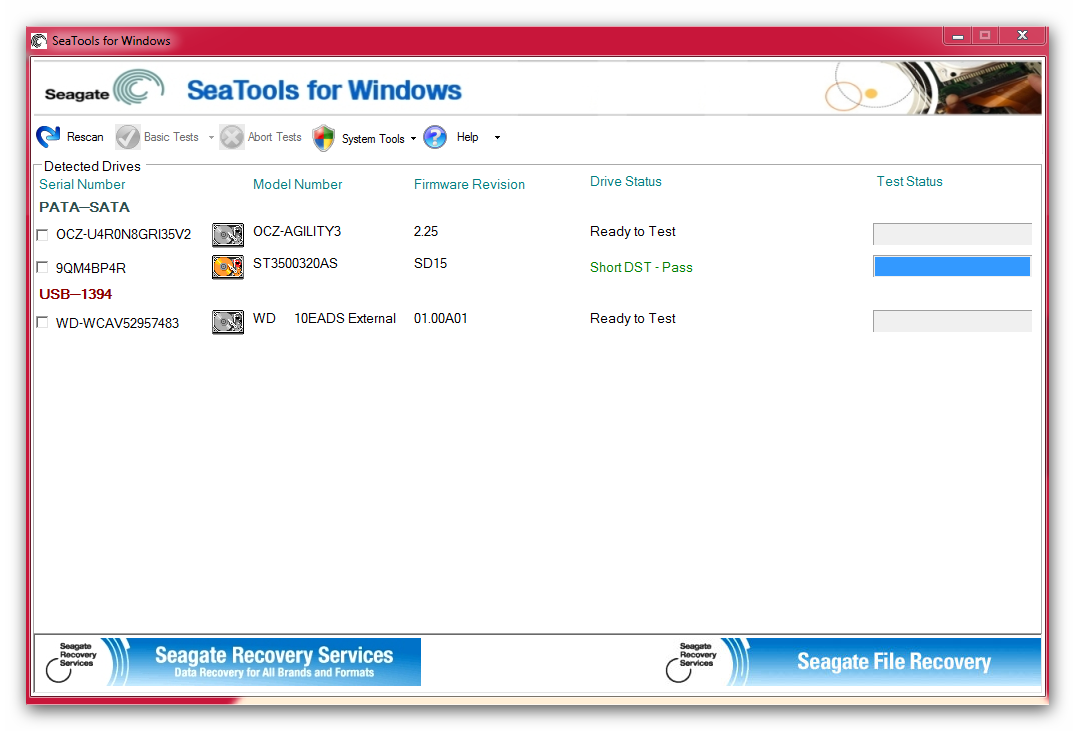Screen dimensions: 1075x731
Task: Click the Rescan arrow icon
Action: [x=48, y=136]
